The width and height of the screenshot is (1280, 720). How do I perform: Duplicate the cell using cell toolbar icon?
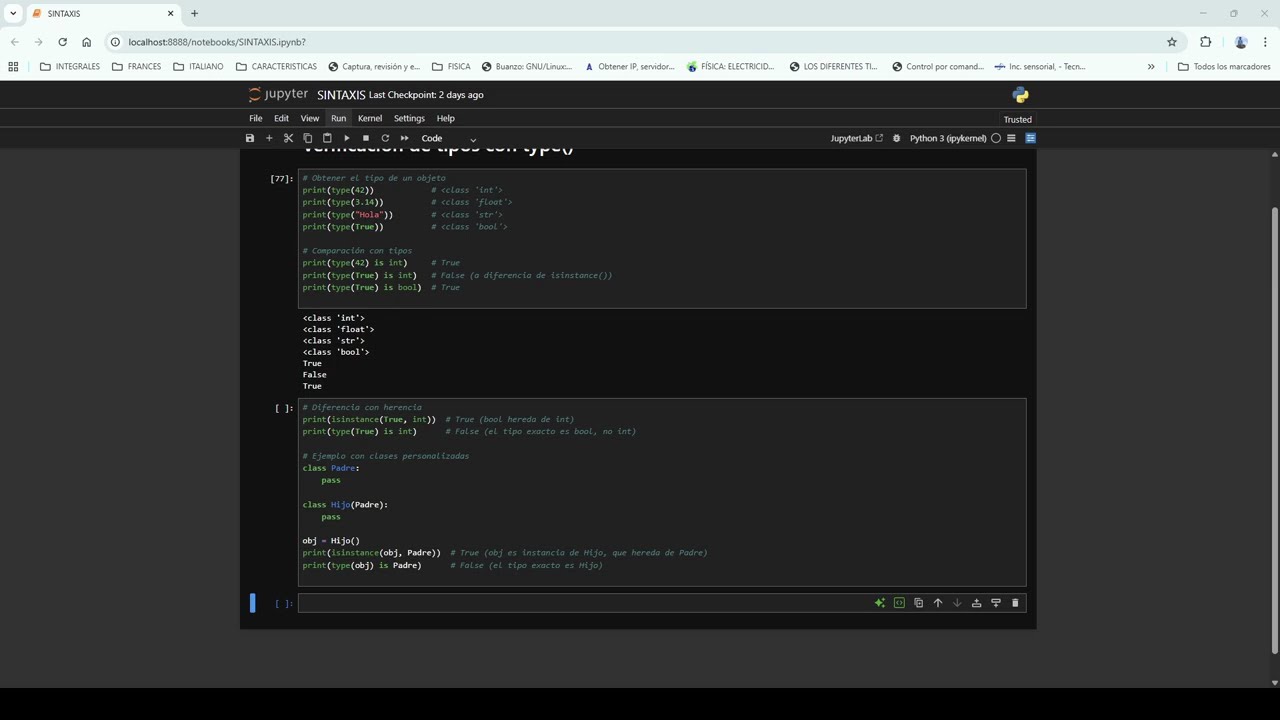pos(918,603)
